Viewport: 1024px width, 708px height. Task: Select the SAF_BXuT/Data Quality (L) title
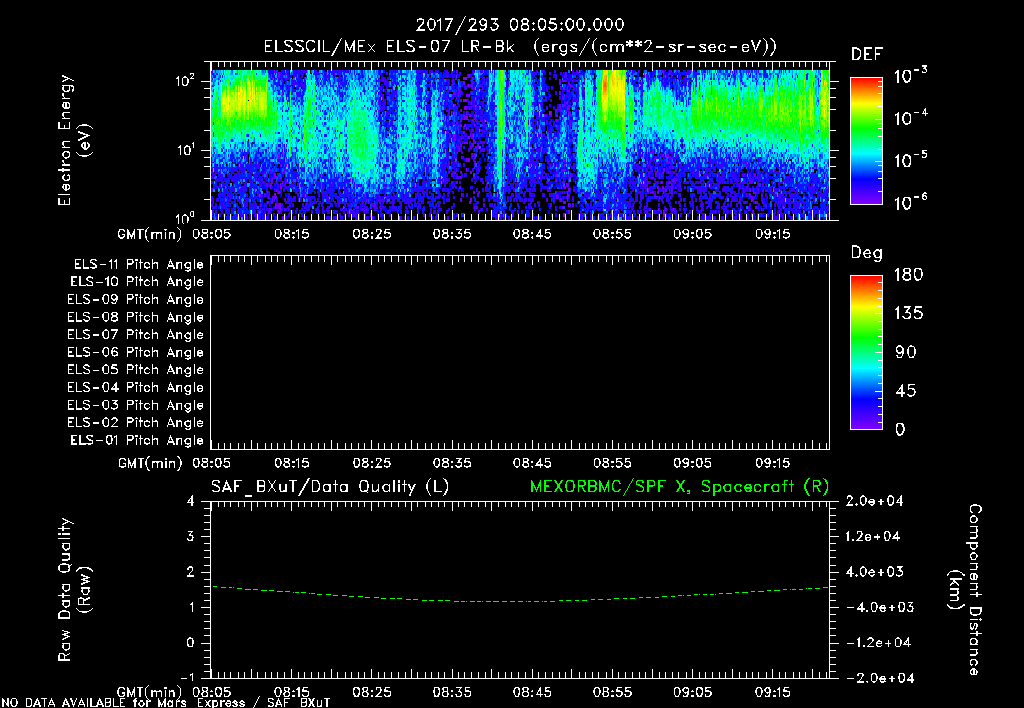point(330,487)
